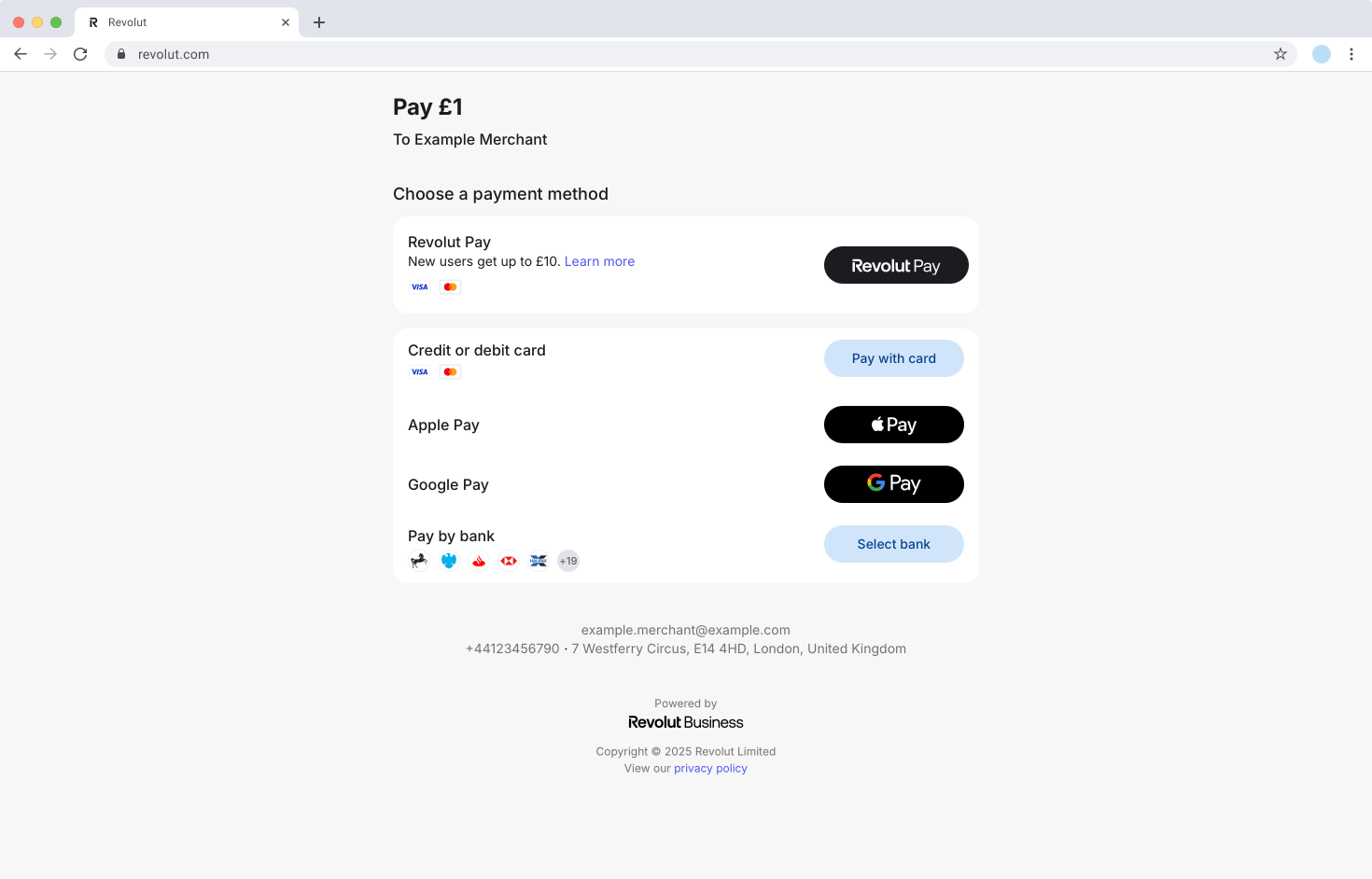The width and height of the screenshot is (1372, 879).
Task: Pay using the Revolut Pay button
Action: 895,265
